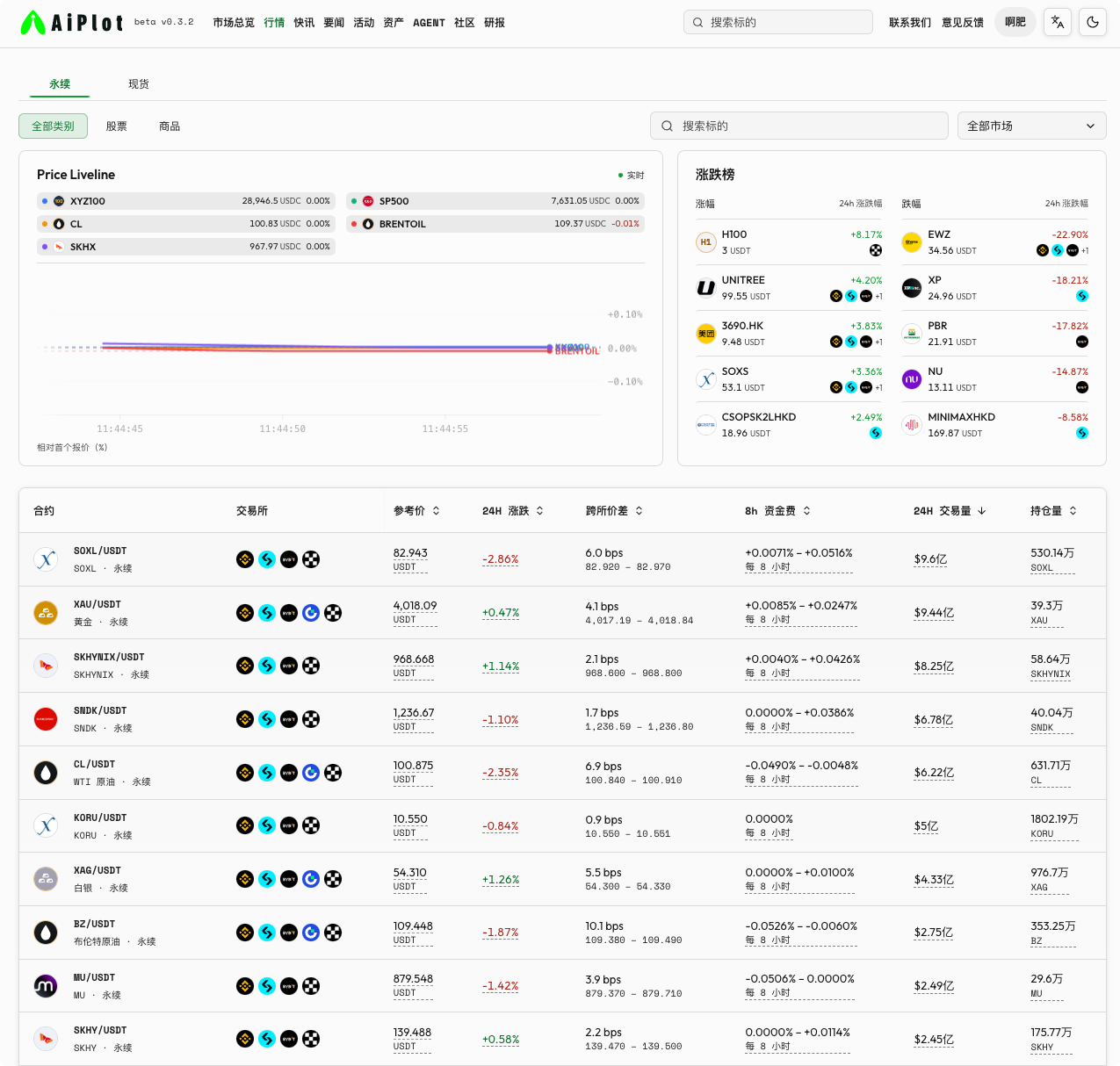1120x1066 pixels.
Task: Select the 永续 tab
Action: 60,84
